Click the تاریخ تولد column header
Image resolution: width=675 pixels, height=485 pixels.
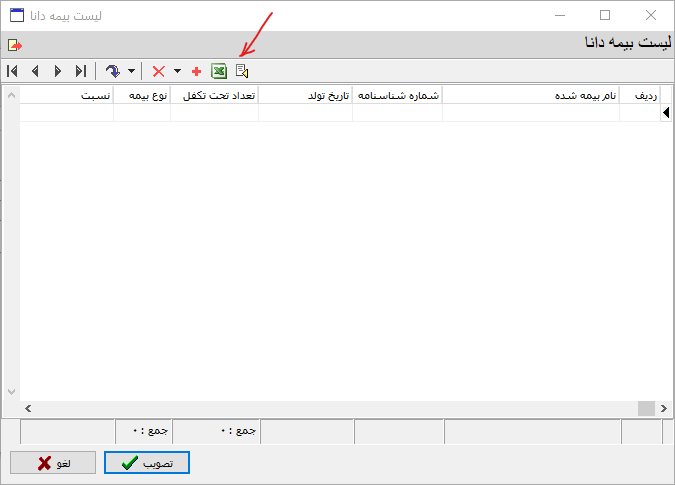coord(305,95)
